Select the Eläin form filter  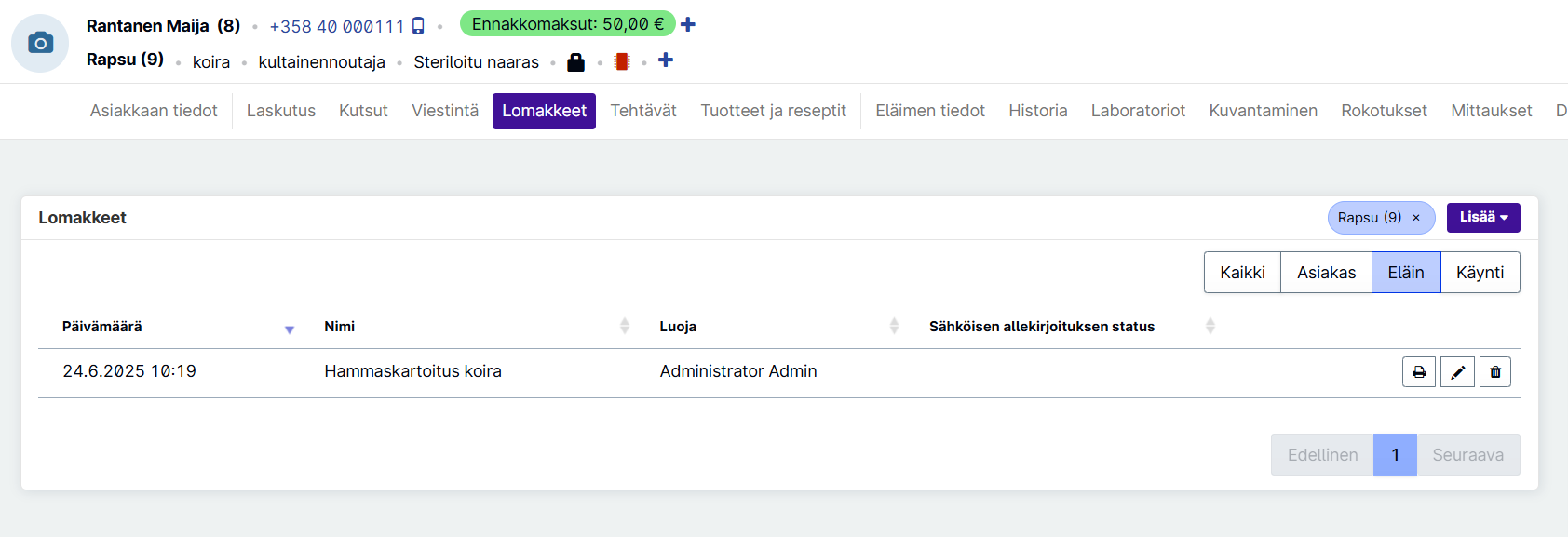click(1406, 273)
